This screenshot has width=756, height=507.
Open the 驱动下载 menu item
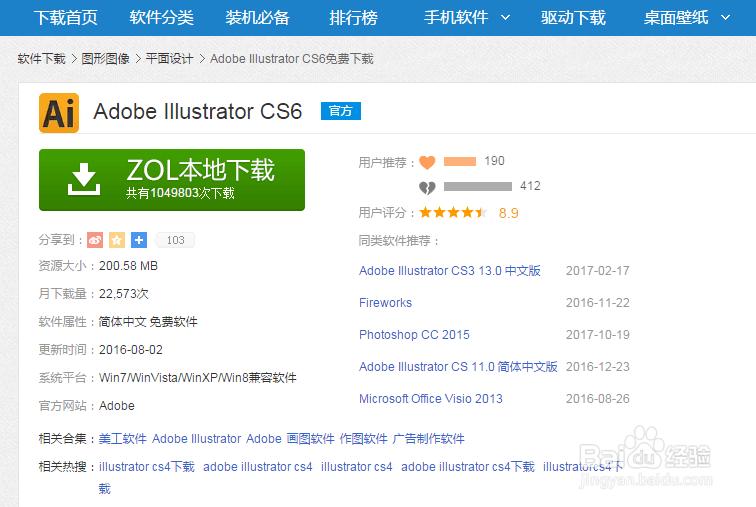(x=573, y=18)
